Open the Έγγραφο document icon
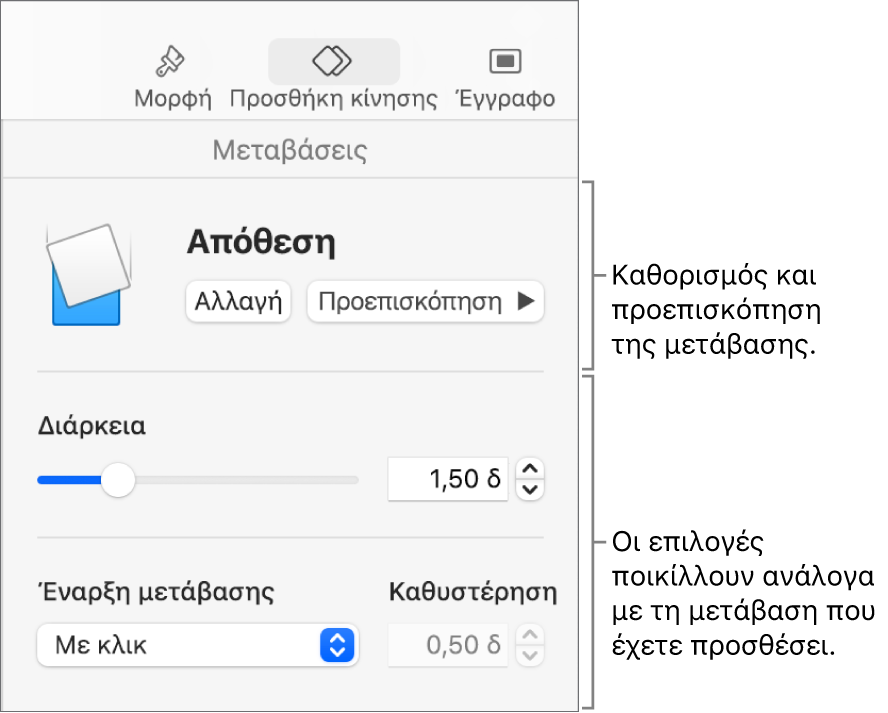The width and height of the screenshot is (888, 713). 505,60
